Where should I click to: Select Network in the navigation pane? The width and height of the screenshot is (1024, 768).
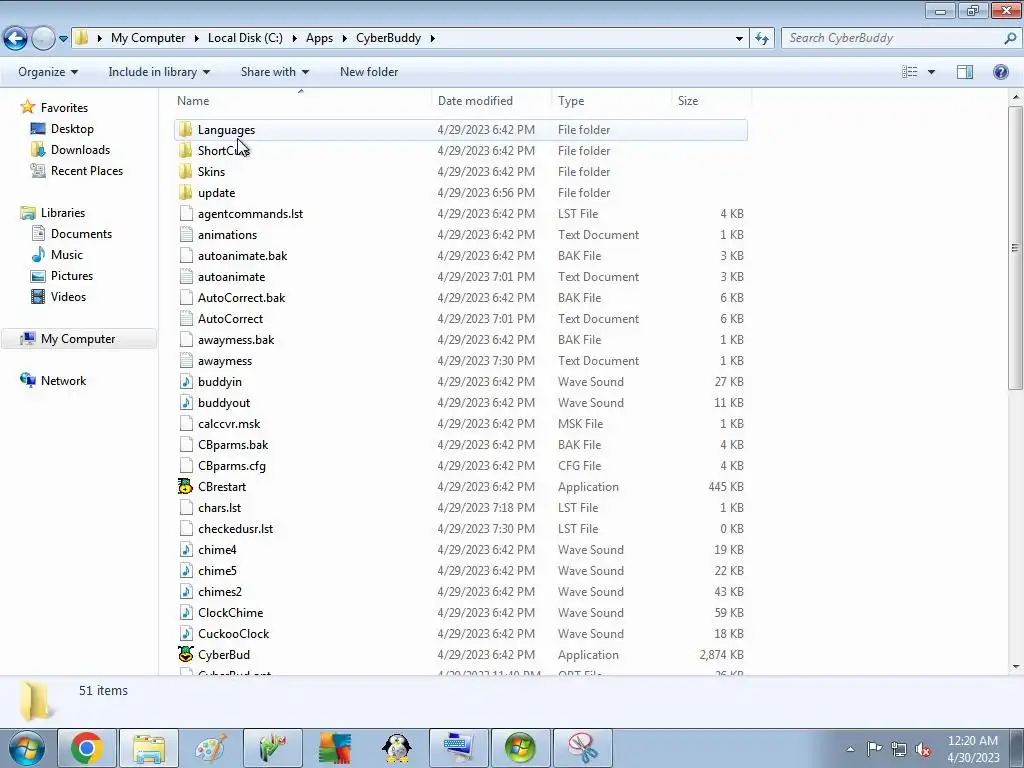click(63, 381)
